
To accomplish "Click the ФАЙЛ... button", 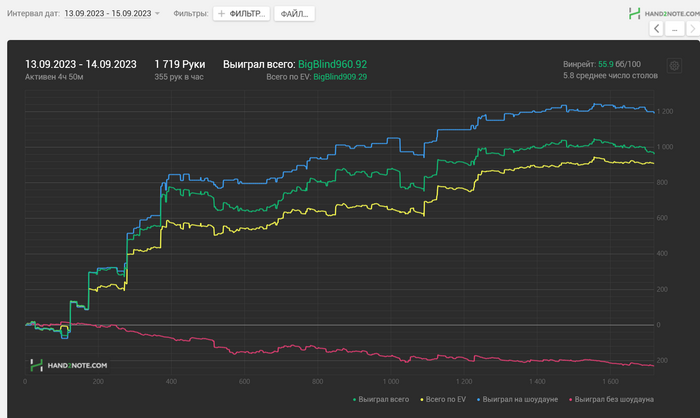I will (294, 14).
